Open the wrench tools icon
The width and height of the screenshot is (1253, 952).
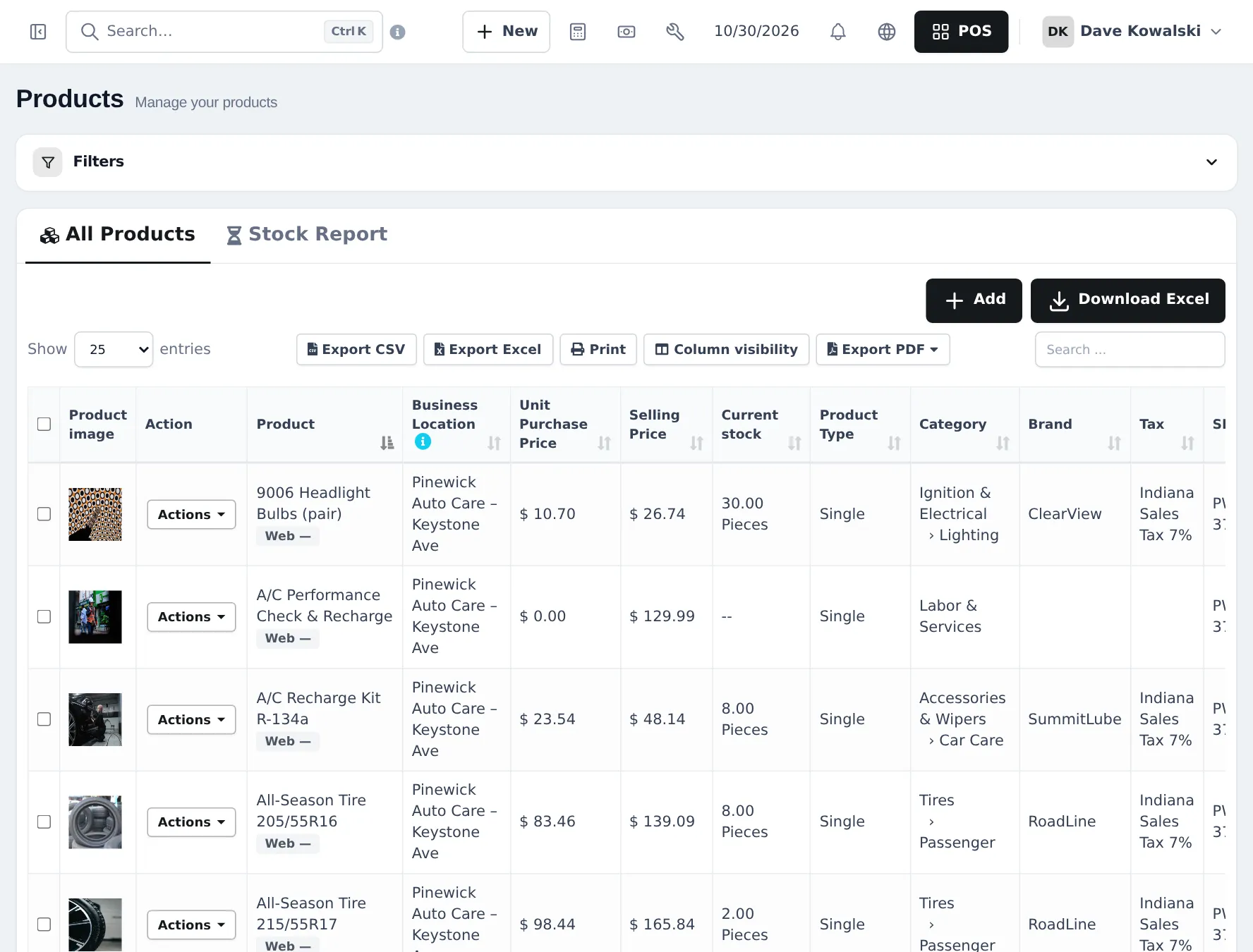click(675, 32)
